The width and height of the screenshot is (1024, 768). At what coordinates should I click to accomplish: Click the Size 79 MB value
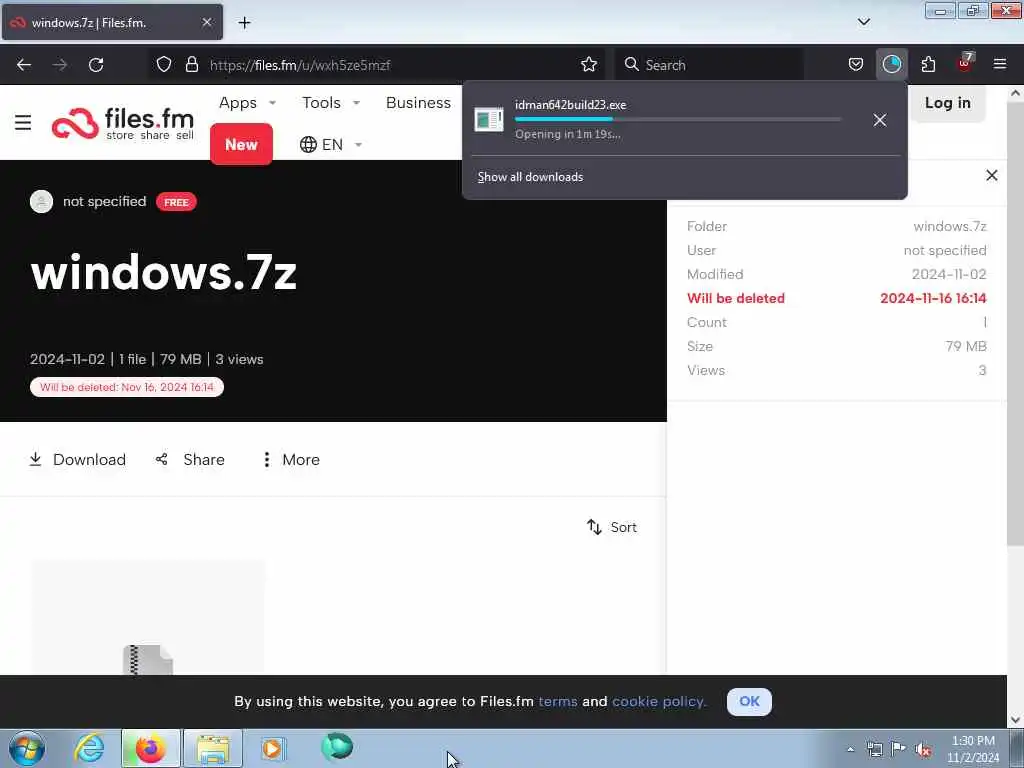tap(966, 346)
